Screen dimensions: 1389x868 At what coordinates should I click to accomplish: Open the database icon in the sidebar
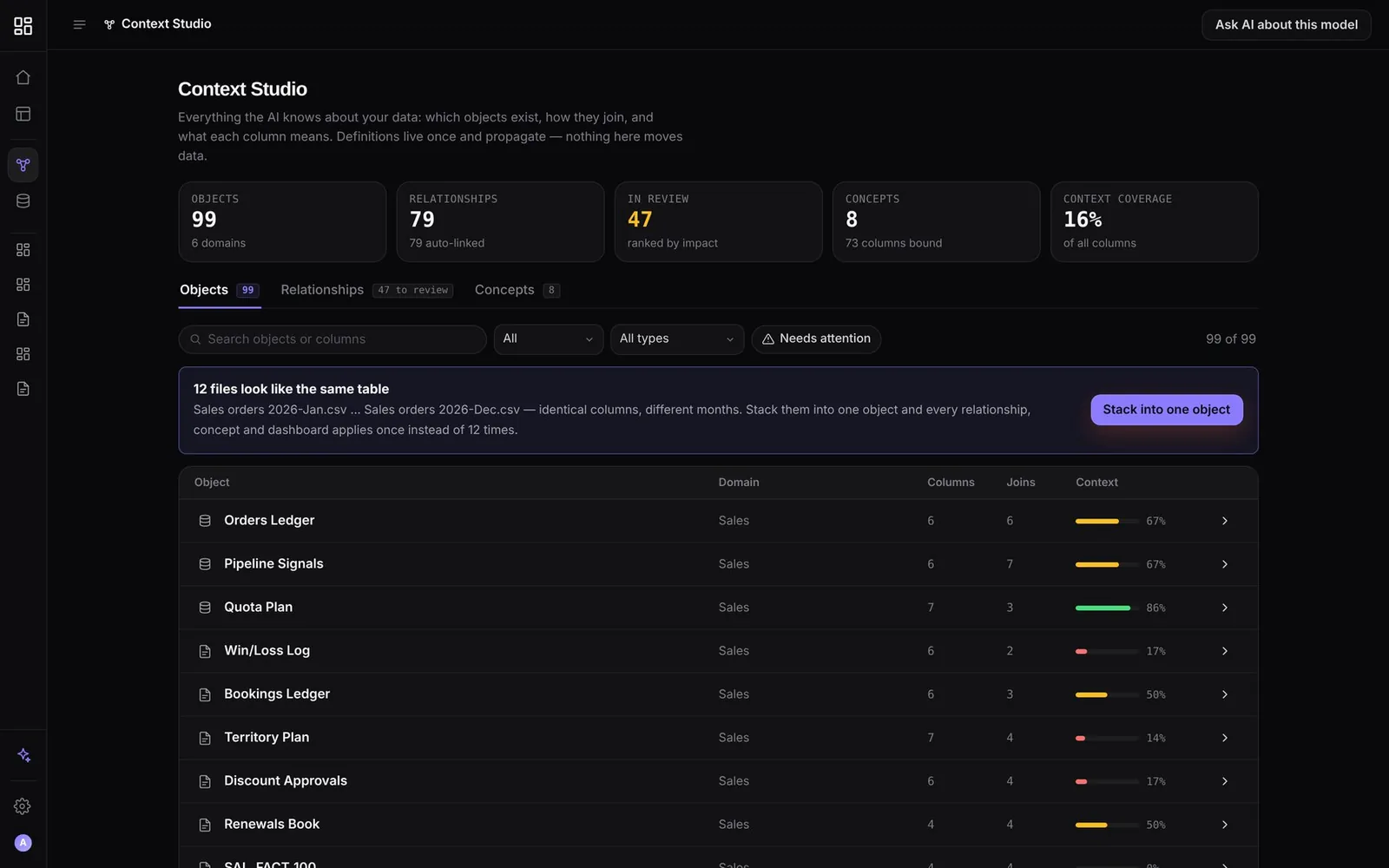pyautogui.click(x=23, y=201)
